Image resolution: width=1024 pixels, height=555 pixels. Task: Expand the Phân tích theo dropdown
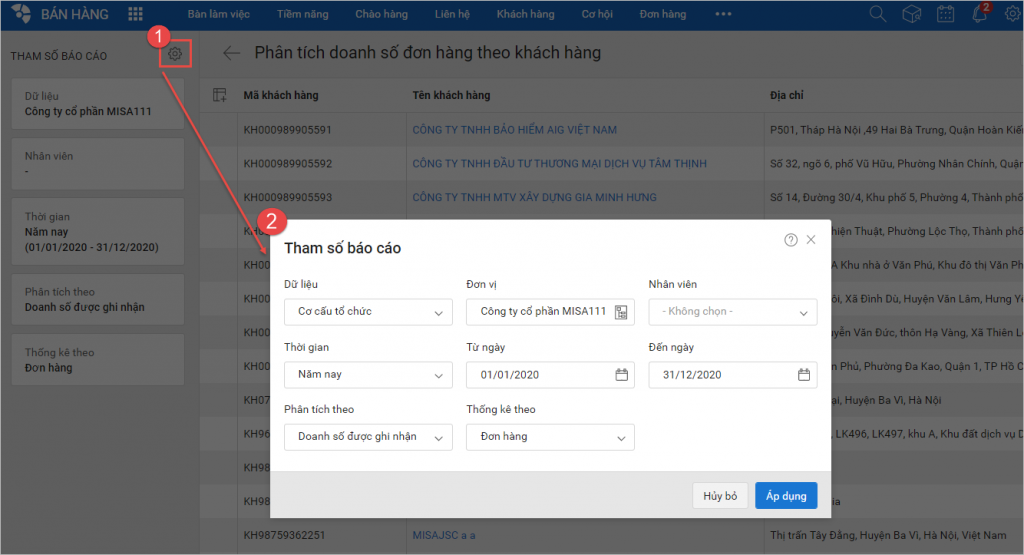pyautogui.click(x=368, y=437)
